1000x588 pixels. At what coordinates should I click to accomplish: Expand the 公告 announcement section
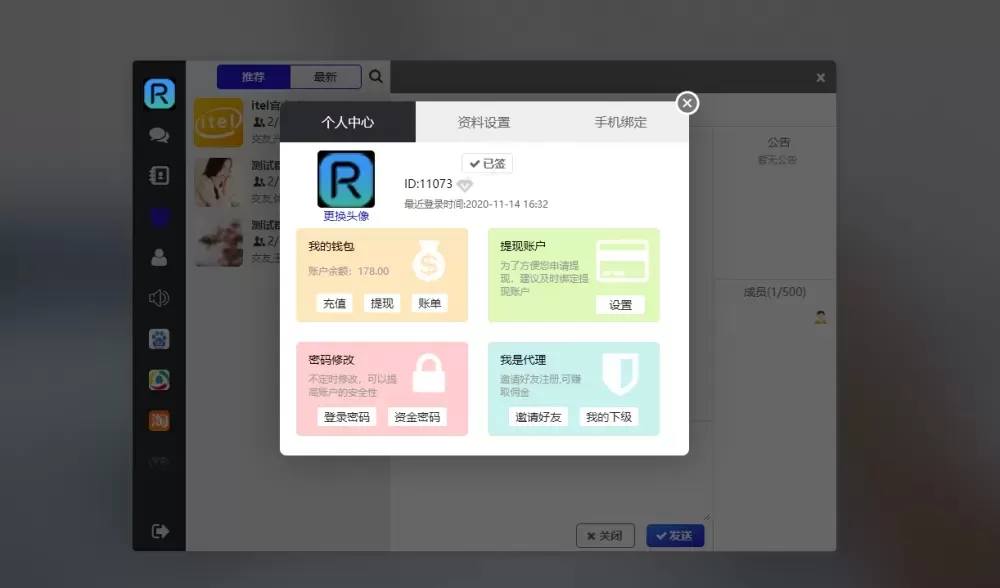click(778, 142)
